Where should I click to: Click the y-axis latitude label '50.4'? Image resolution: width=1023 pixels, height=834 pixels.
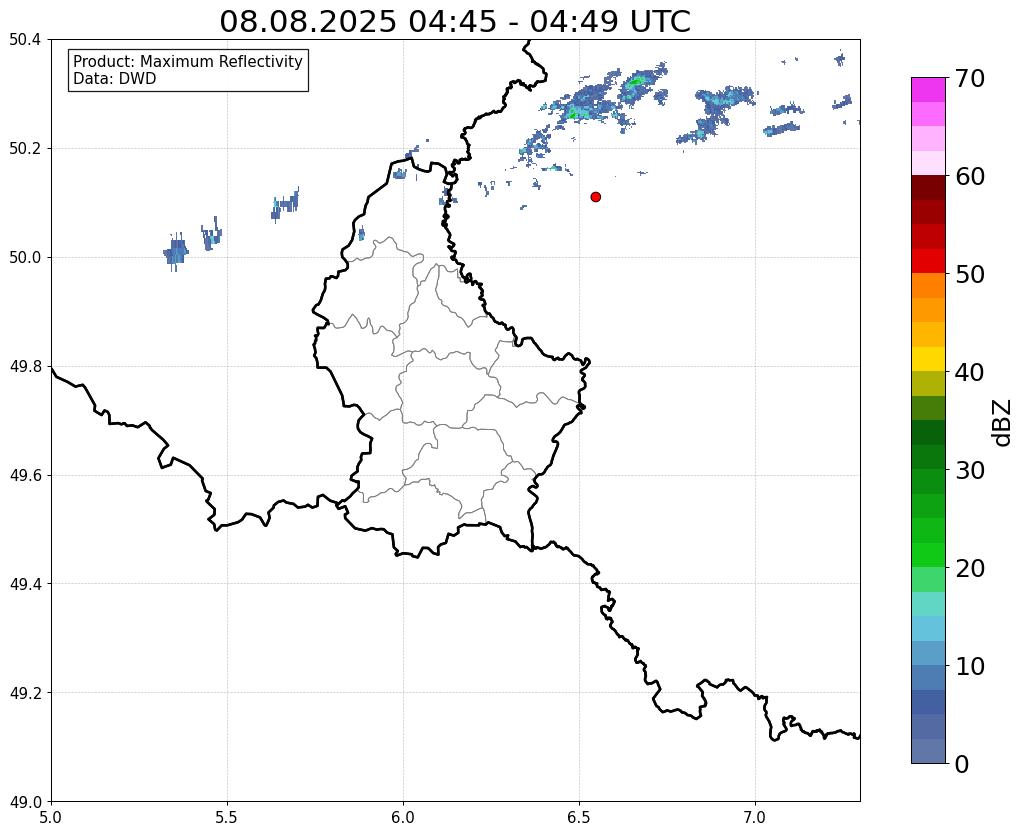(x=25, y=40)
